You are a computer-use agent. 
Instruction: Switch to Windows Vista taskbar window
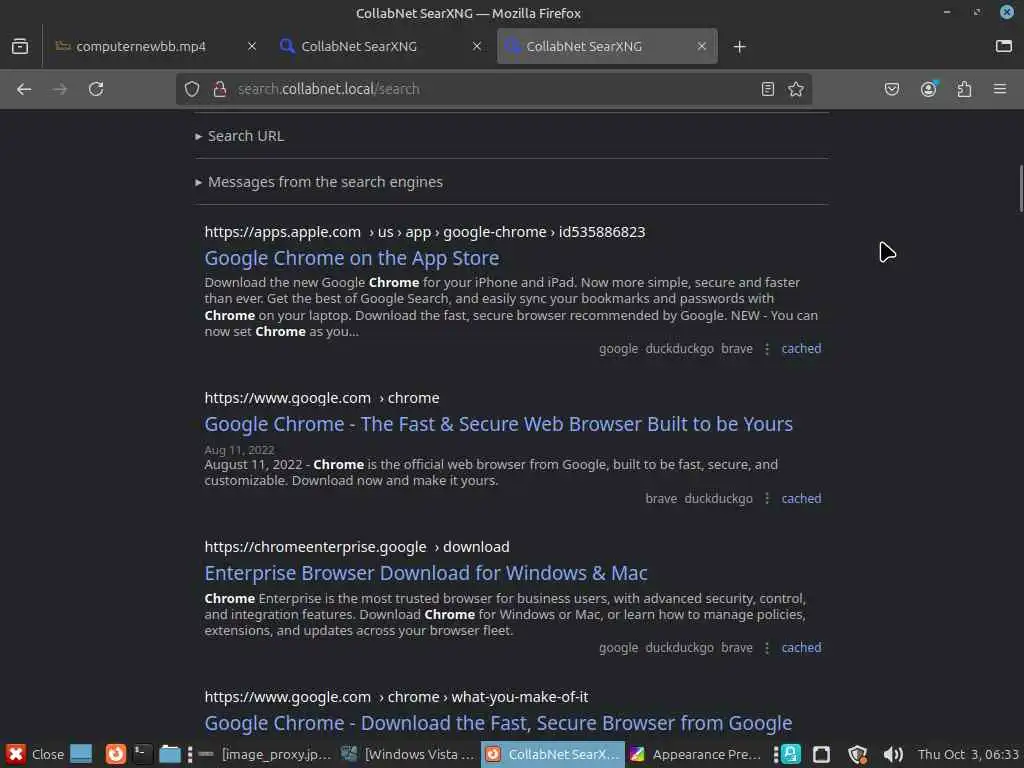(409, 754)
